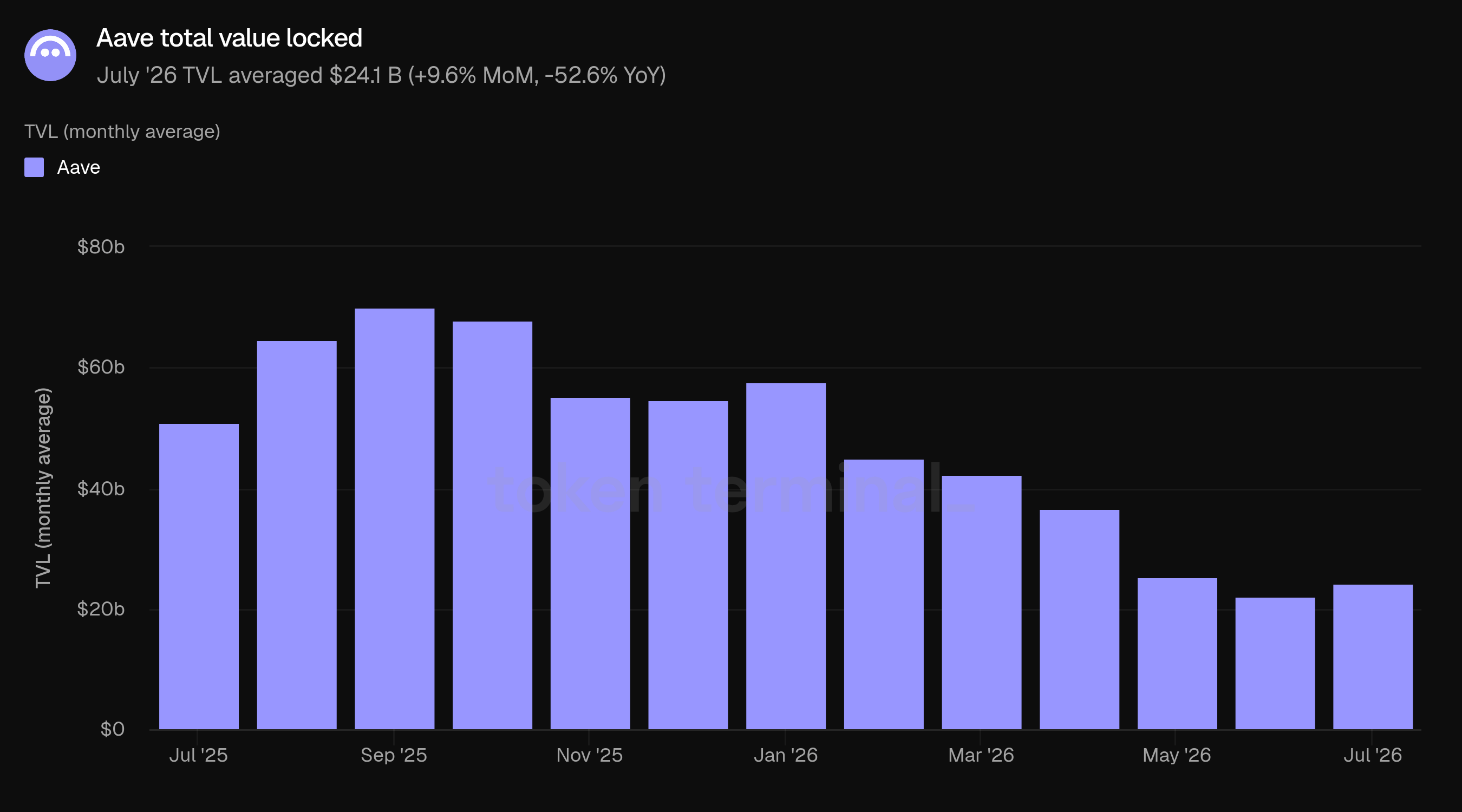
Task: Select the Jul '25 bar
Action: pos(199,577)
